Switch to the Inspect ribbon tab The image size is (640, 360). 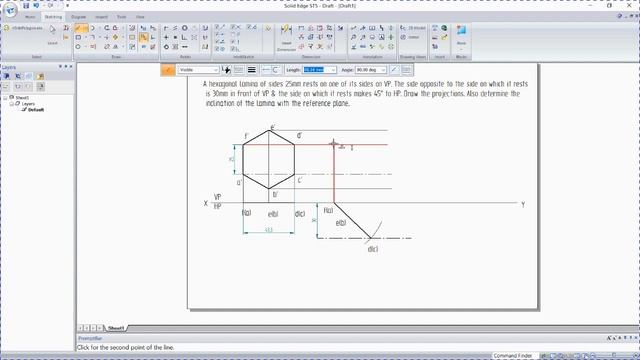click(101, 17)
